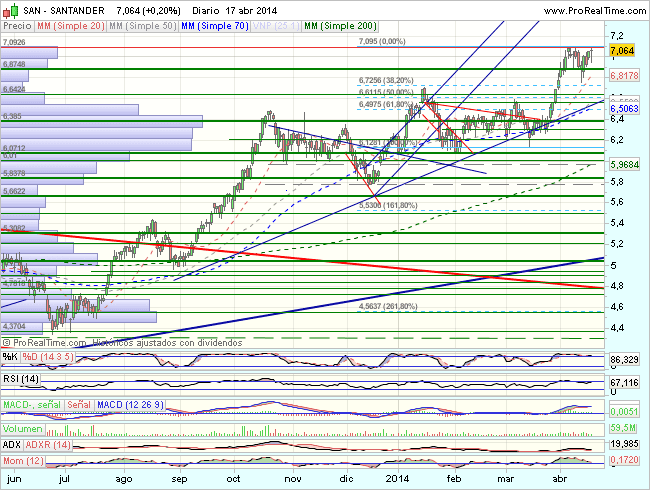
Task: Select the blue price label 6,5063
Action: pos(624,109)
